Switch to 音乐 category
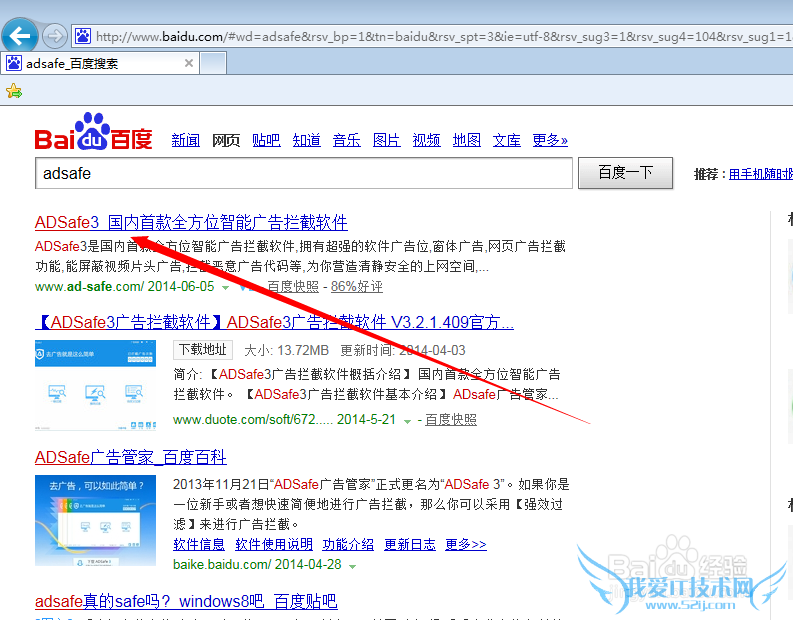 click(346, 140)
